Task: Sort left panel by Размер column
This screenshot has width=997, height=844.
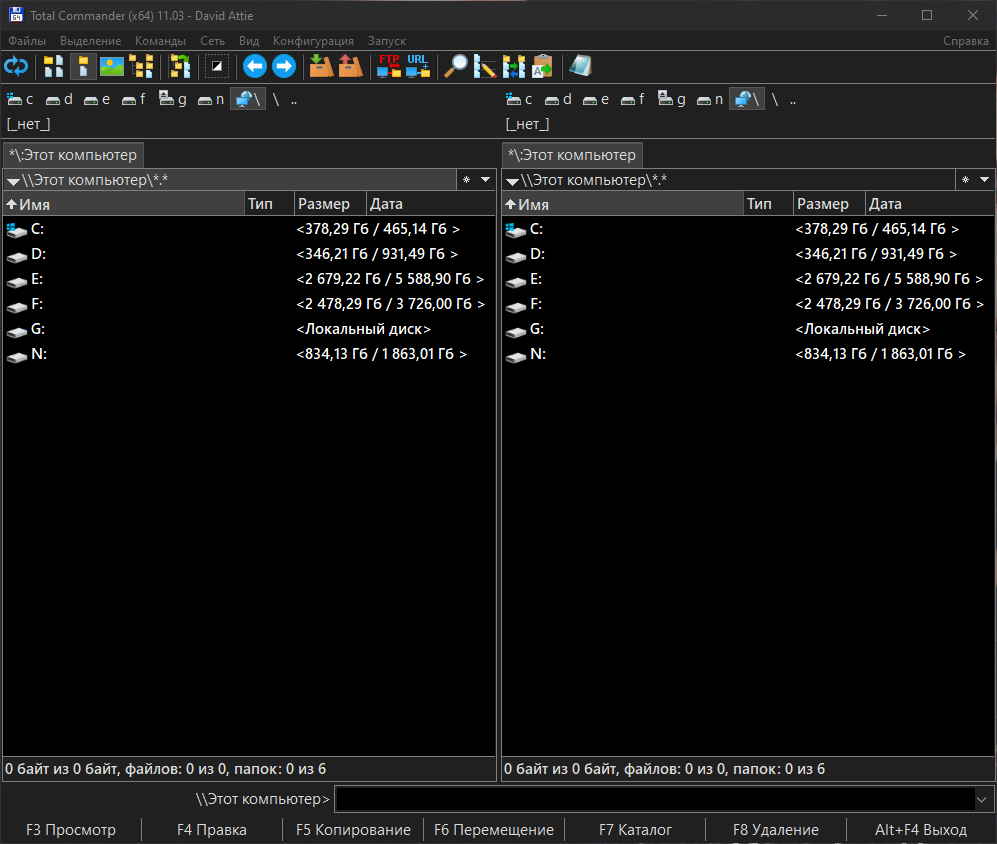Action: click(331, 204)
